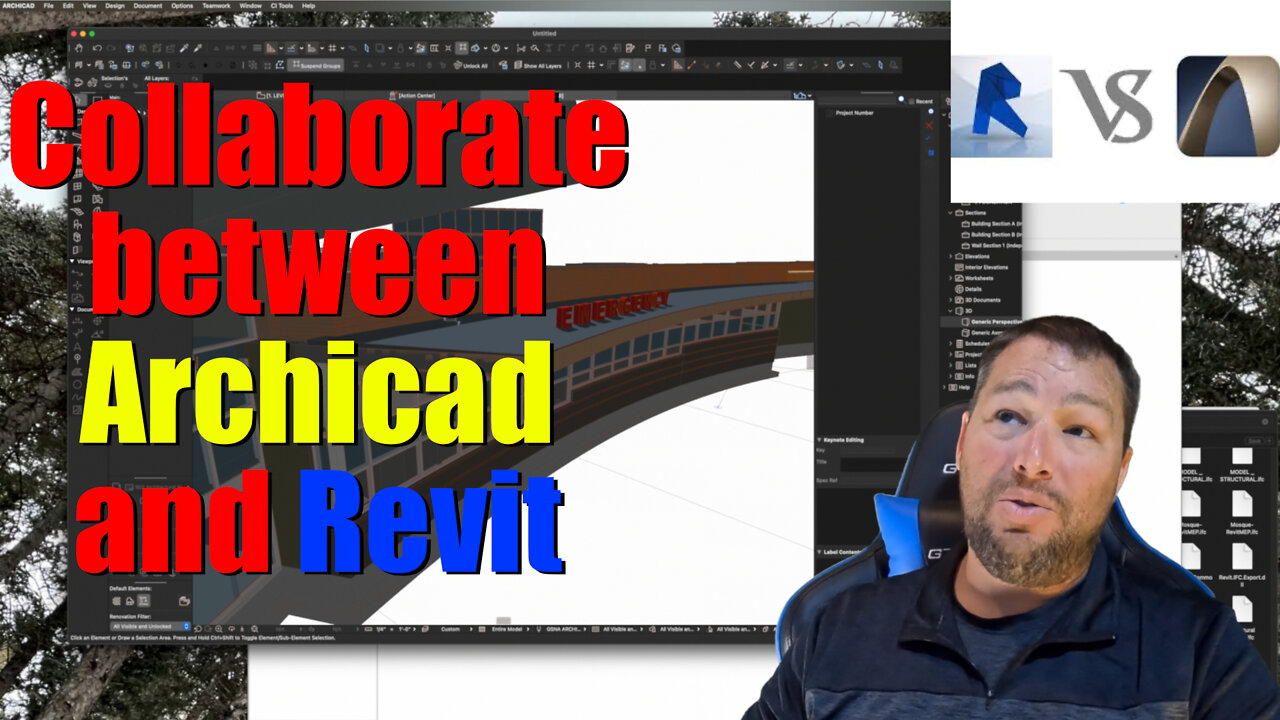Click the blue checkmark icon in side strip

pyautogui.click(x=930, y=139)
